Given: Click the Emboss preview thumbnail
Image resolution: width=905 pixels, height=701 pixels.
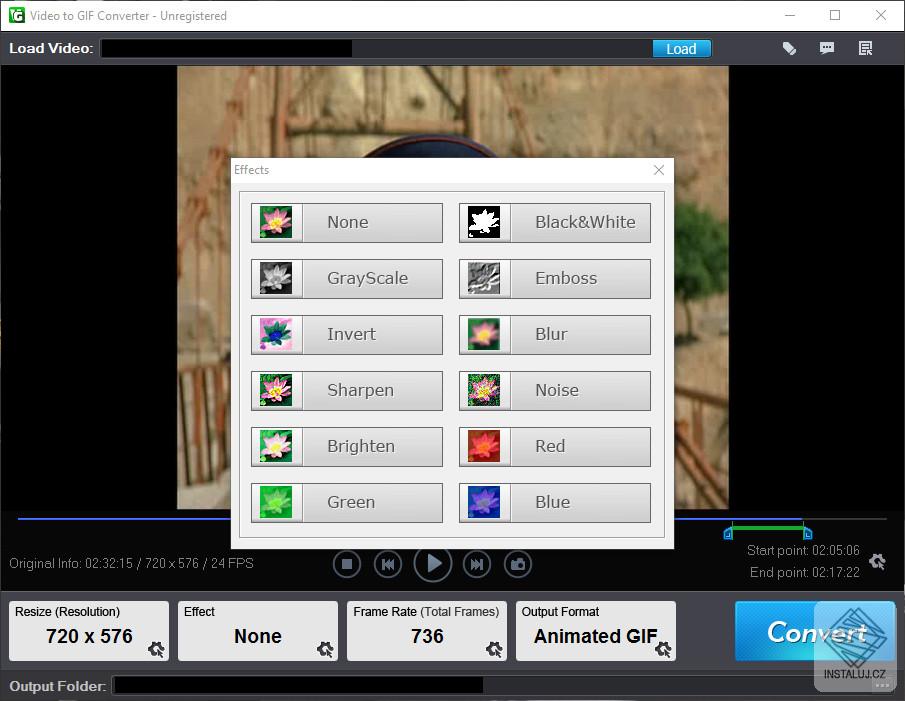Looking at the screenshot, I should click(484, 278).
